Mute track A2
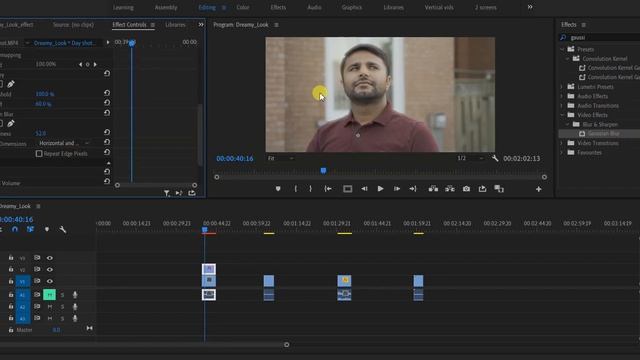 tap(49, 307)
